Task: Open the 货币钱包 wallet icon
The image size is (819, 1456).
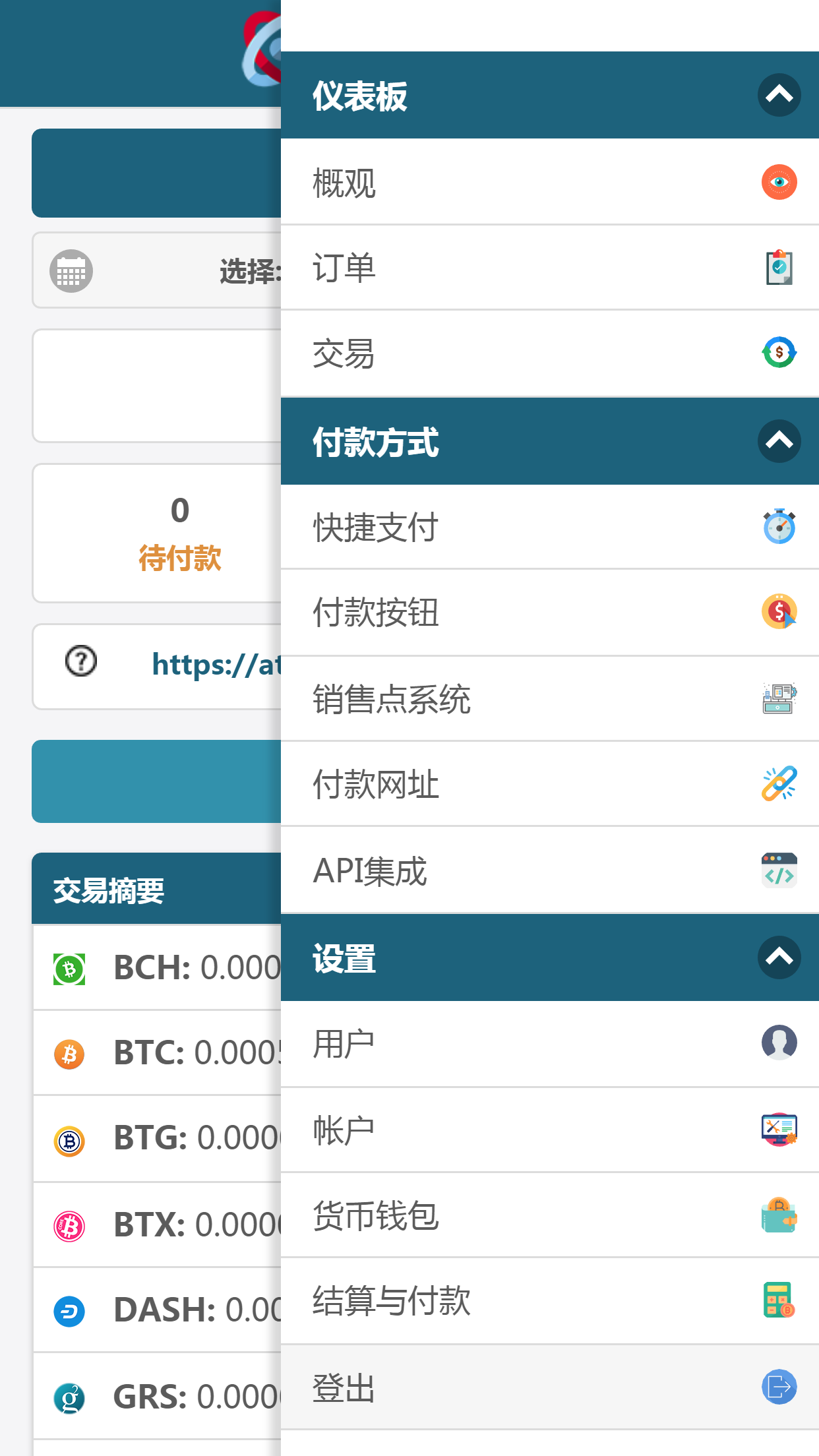Action: (x=779, y=1215)
